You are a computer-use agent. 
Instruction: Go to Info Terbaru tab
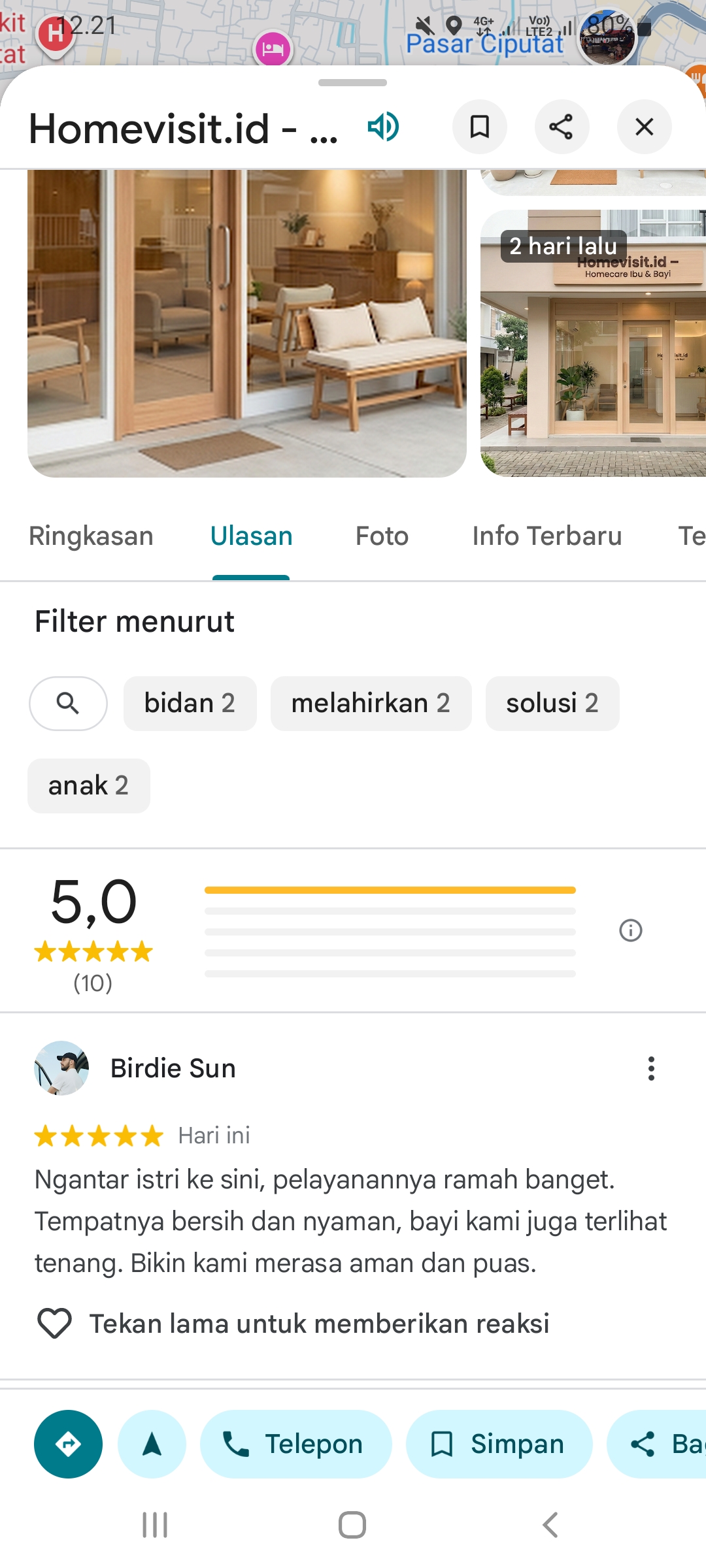[547, 536]
